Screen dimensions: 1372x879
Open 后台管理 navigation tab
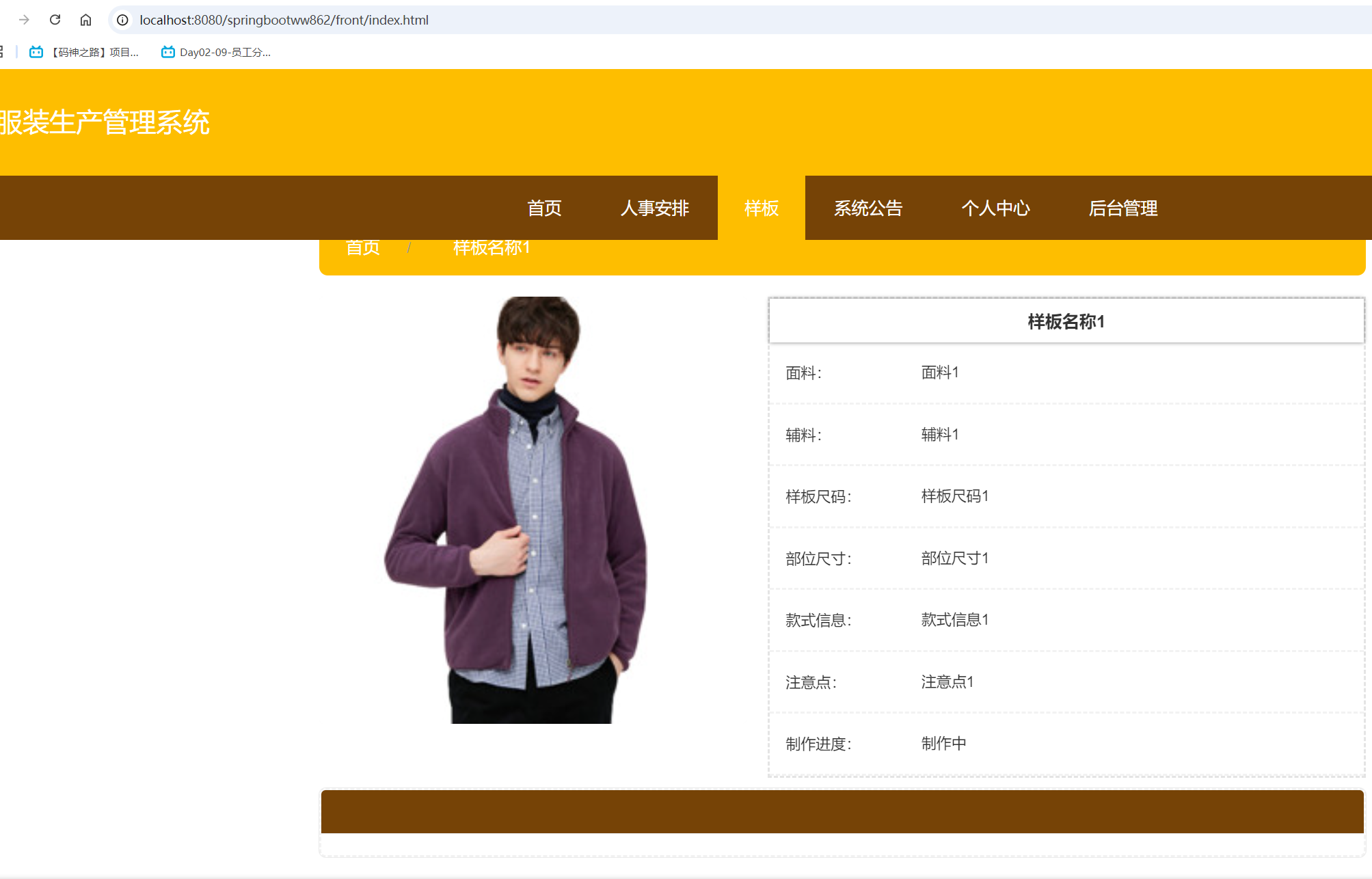[x=1122, y=208]
